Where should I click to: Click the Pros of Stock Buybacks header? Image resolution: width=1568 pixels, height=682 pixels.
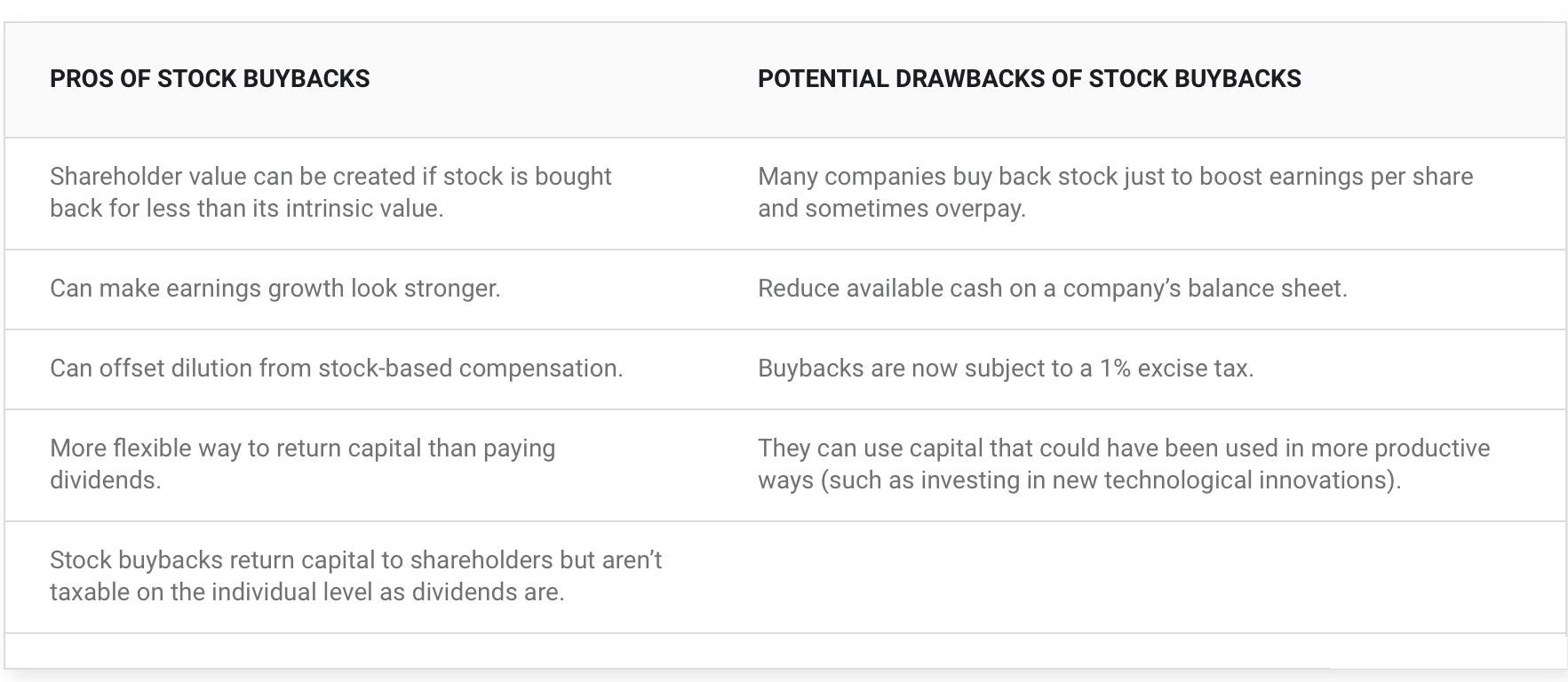pos(210,78)
